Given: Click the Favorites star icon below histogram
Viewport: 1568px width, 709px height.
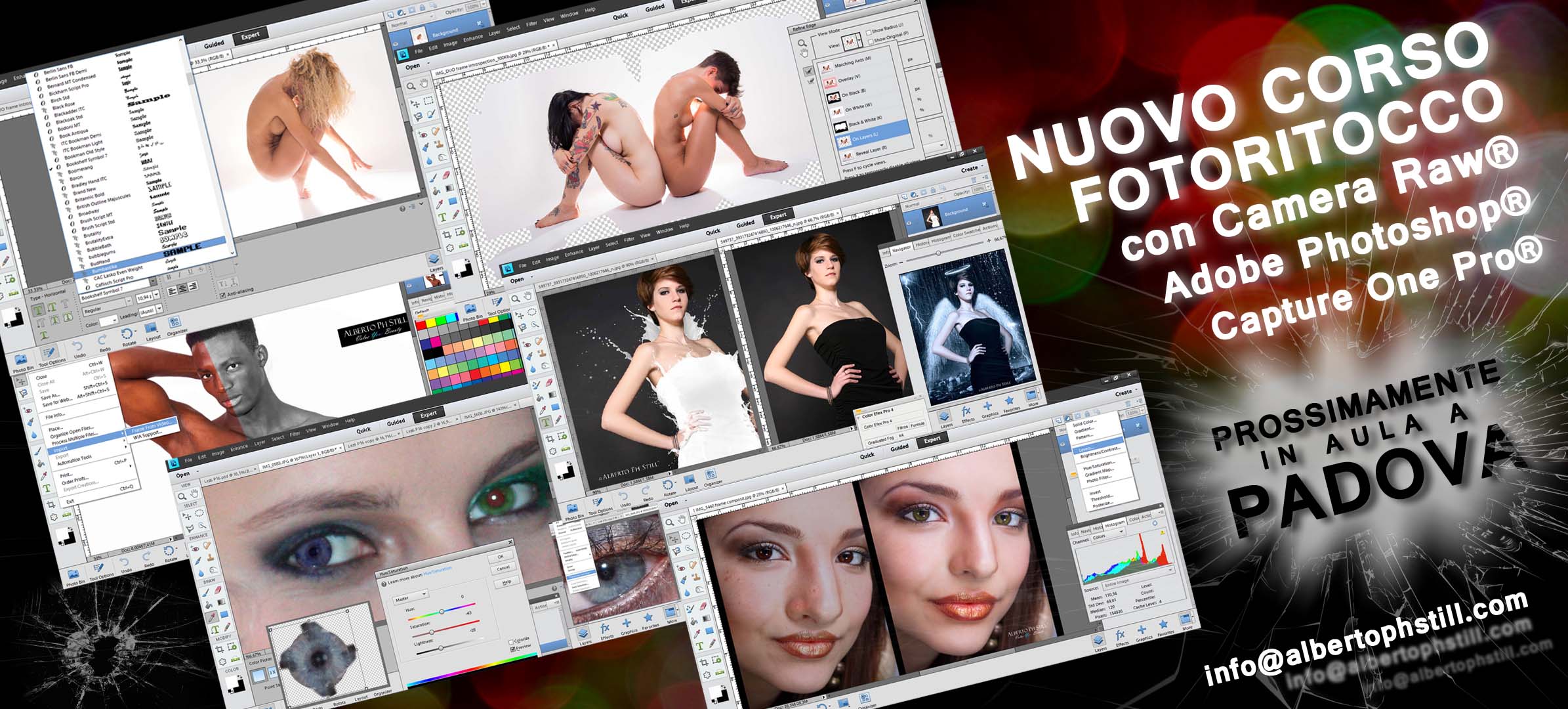Looking at the screenshot, I should (1163, 624).
